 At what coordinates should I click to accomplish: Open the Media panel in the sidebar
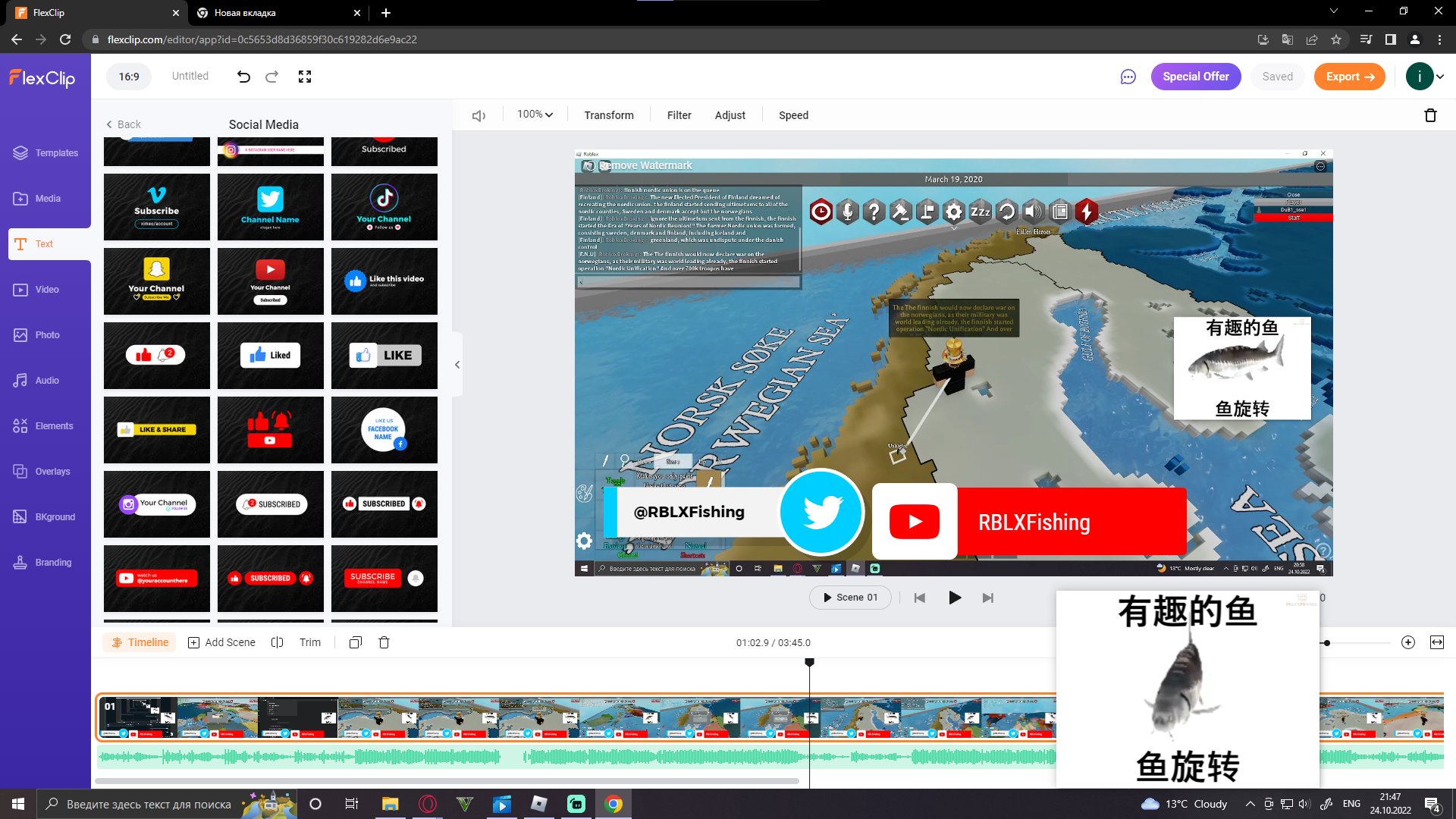[46, 198]
